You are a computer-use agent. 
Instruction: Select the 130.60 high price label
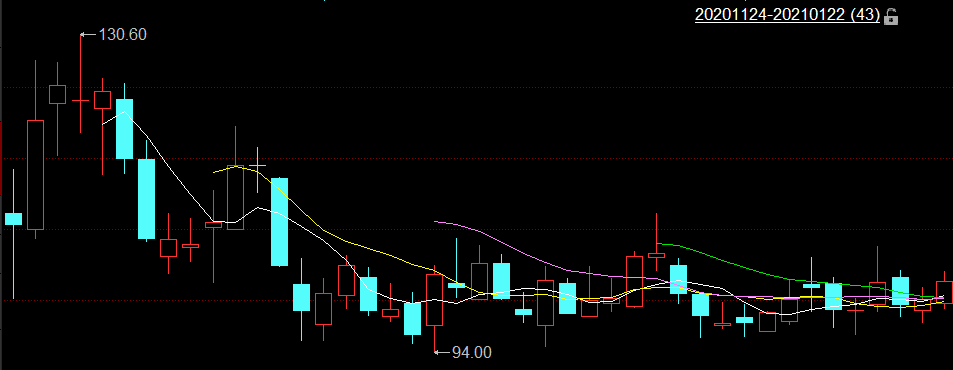point(123,35)
